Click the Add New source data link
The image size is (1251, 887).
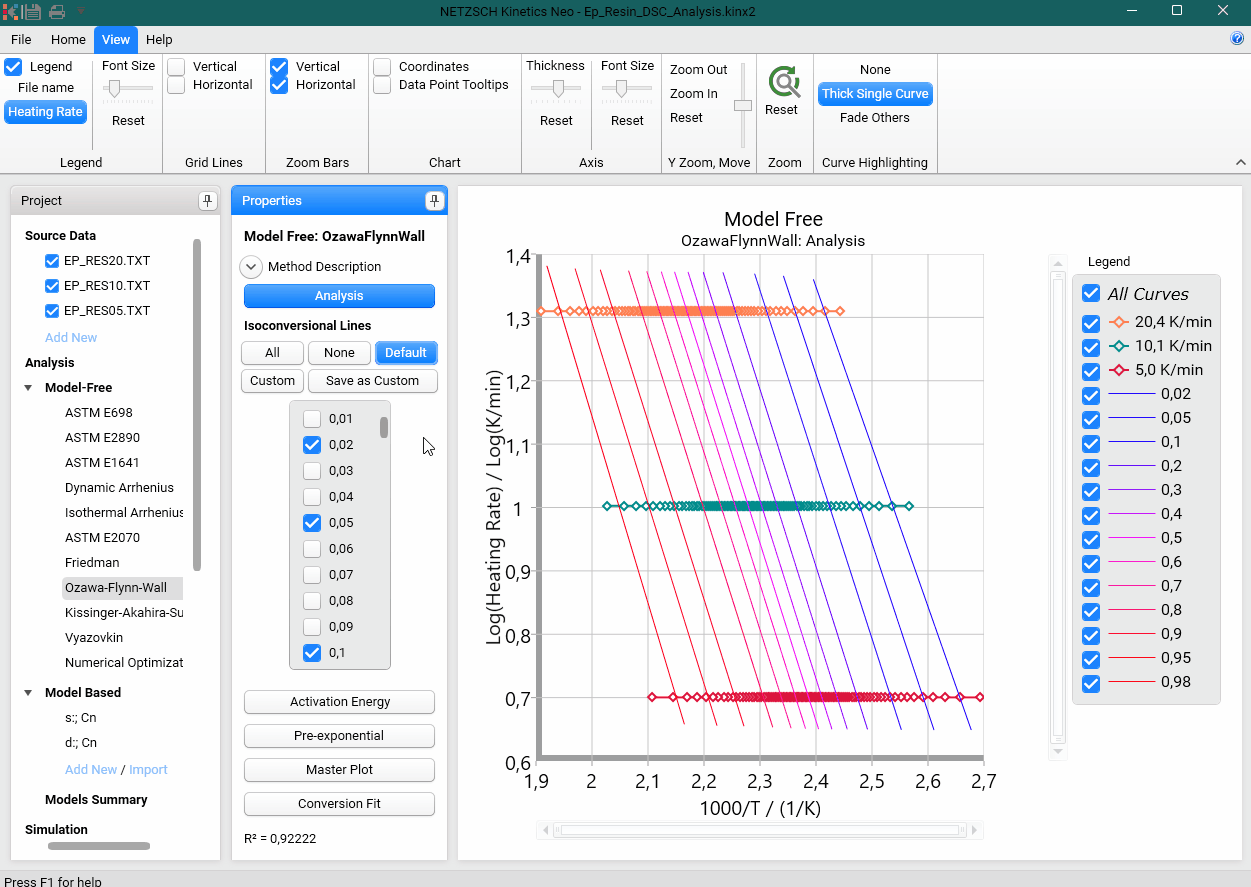(x=71, y=338)
